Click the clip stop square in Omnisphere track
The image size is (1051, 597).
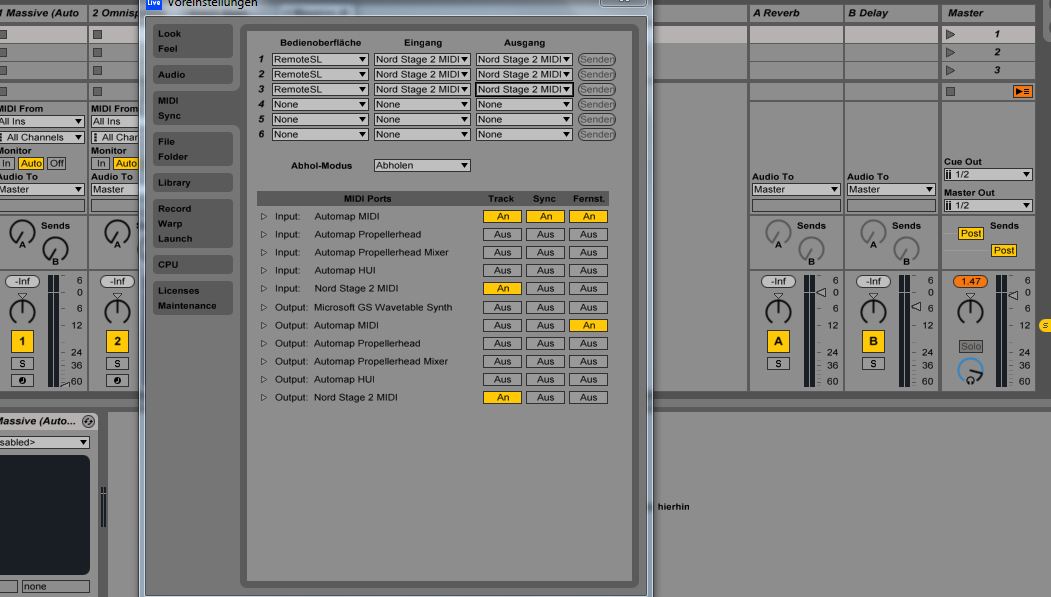97,91
